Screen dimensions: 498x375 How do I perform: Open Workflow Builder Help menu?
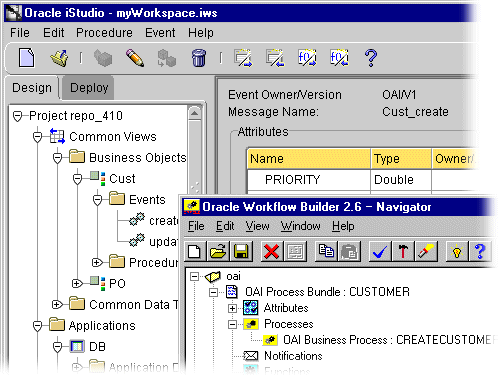[x=343, y=226]
